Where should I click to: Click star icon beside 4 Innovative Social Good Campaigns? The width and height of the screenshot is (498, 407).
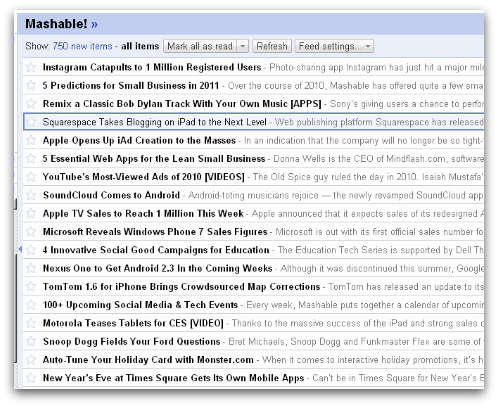coord(31,250)
